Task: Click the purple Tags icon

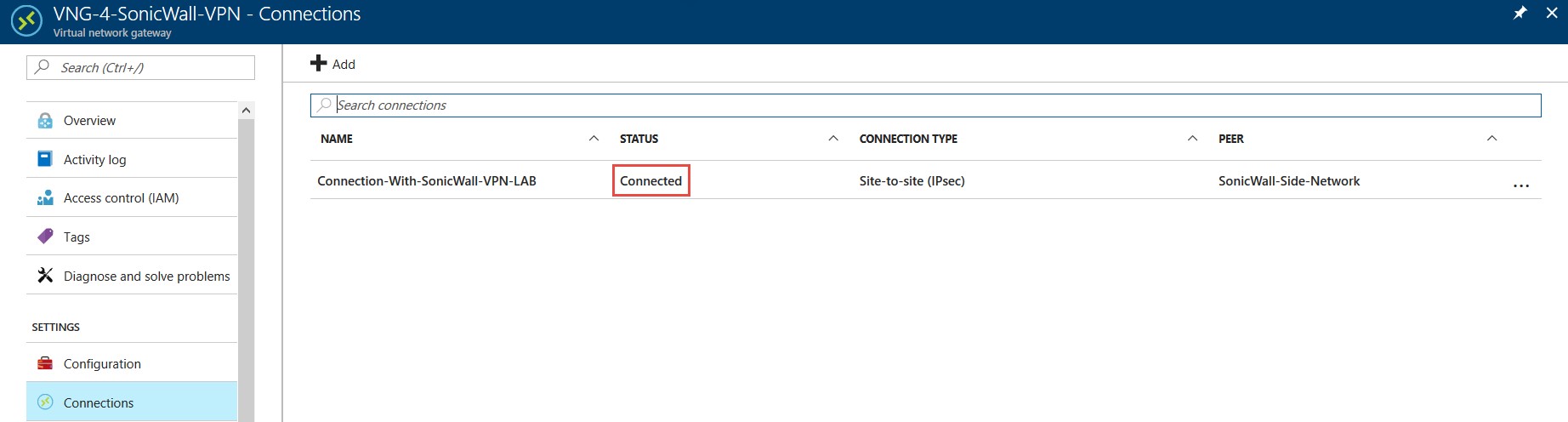Action: (45, 236)
